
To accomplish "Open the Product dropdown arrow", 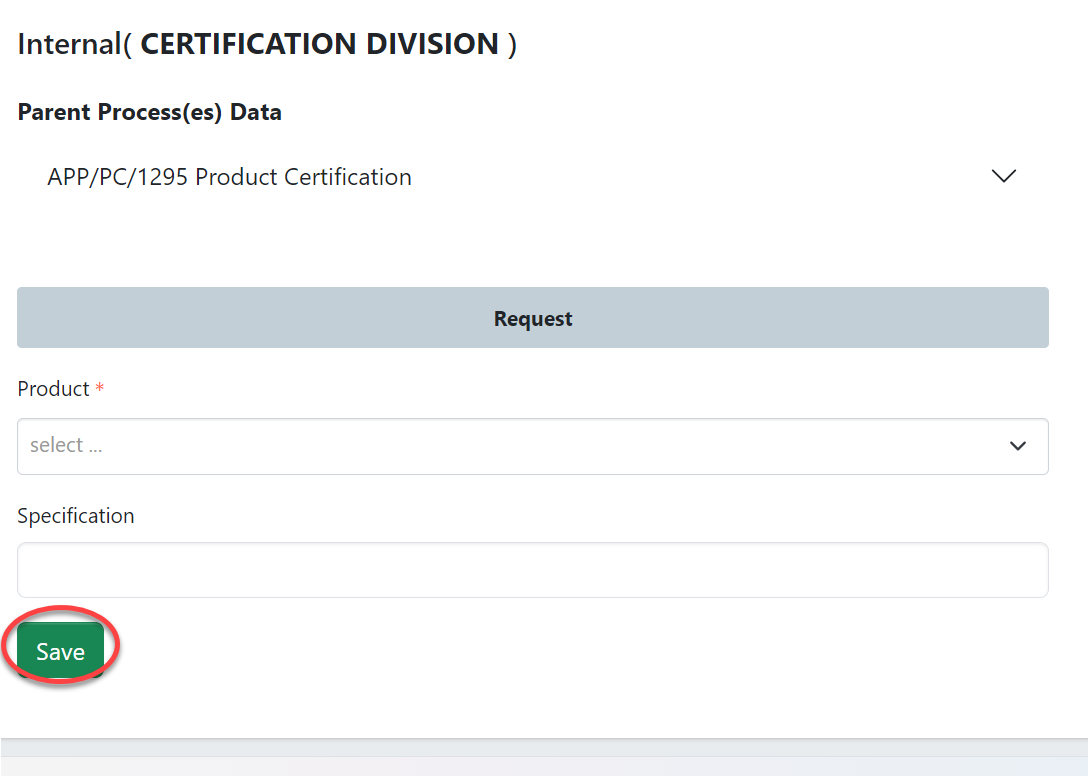I will point(1018,446).
